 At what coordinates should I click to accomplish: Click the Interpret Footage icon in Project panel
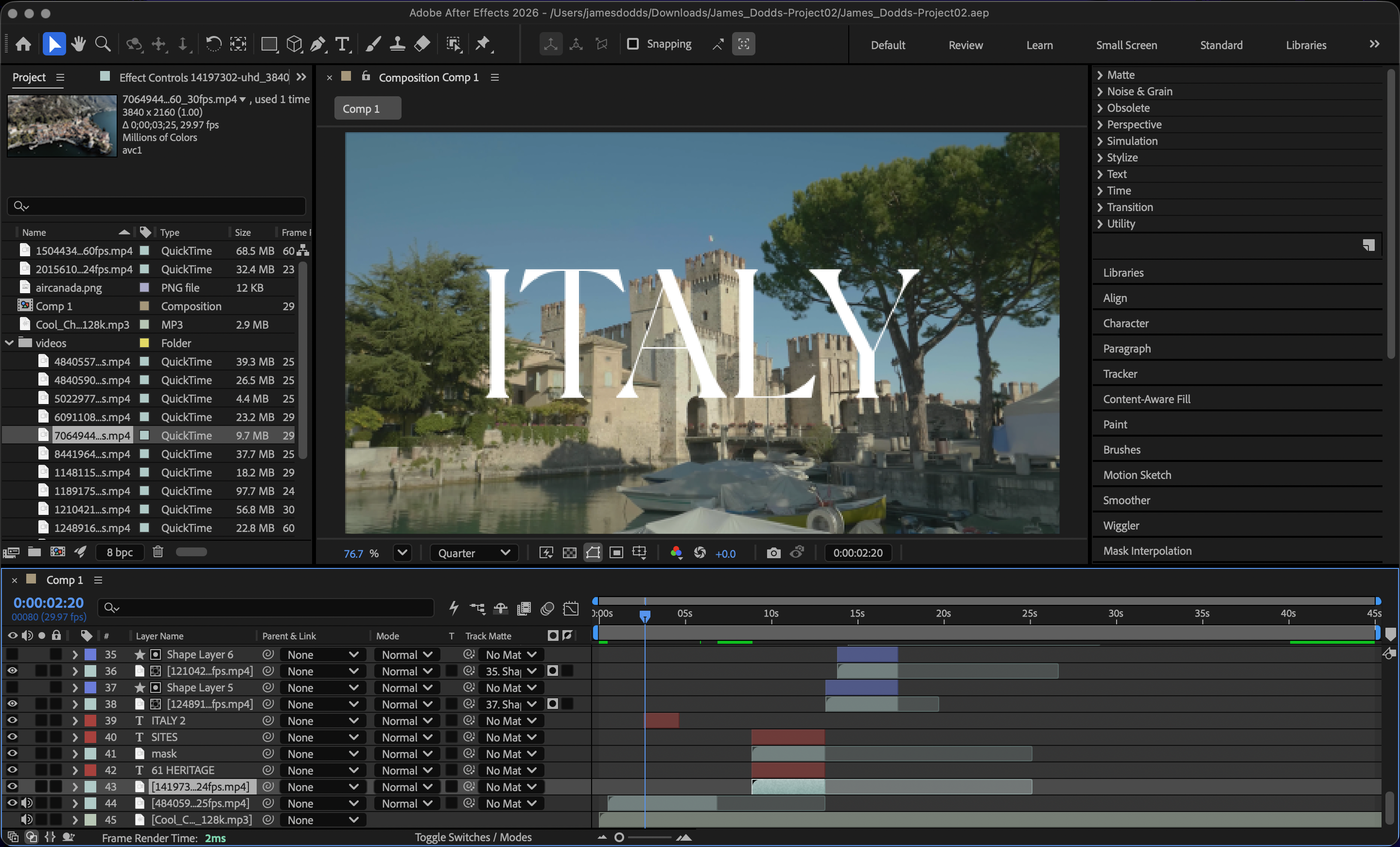click(11, 552)
